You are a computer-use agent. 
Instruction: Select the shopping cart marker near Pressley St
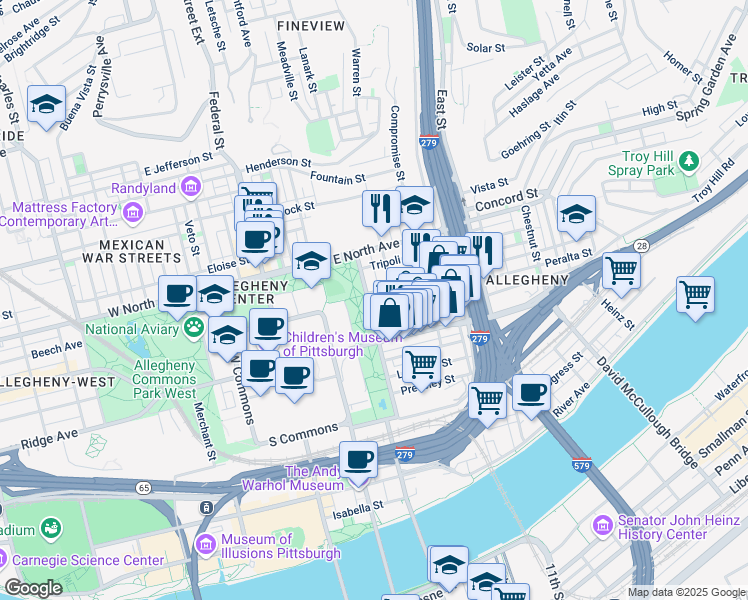(x=421, y=366)
